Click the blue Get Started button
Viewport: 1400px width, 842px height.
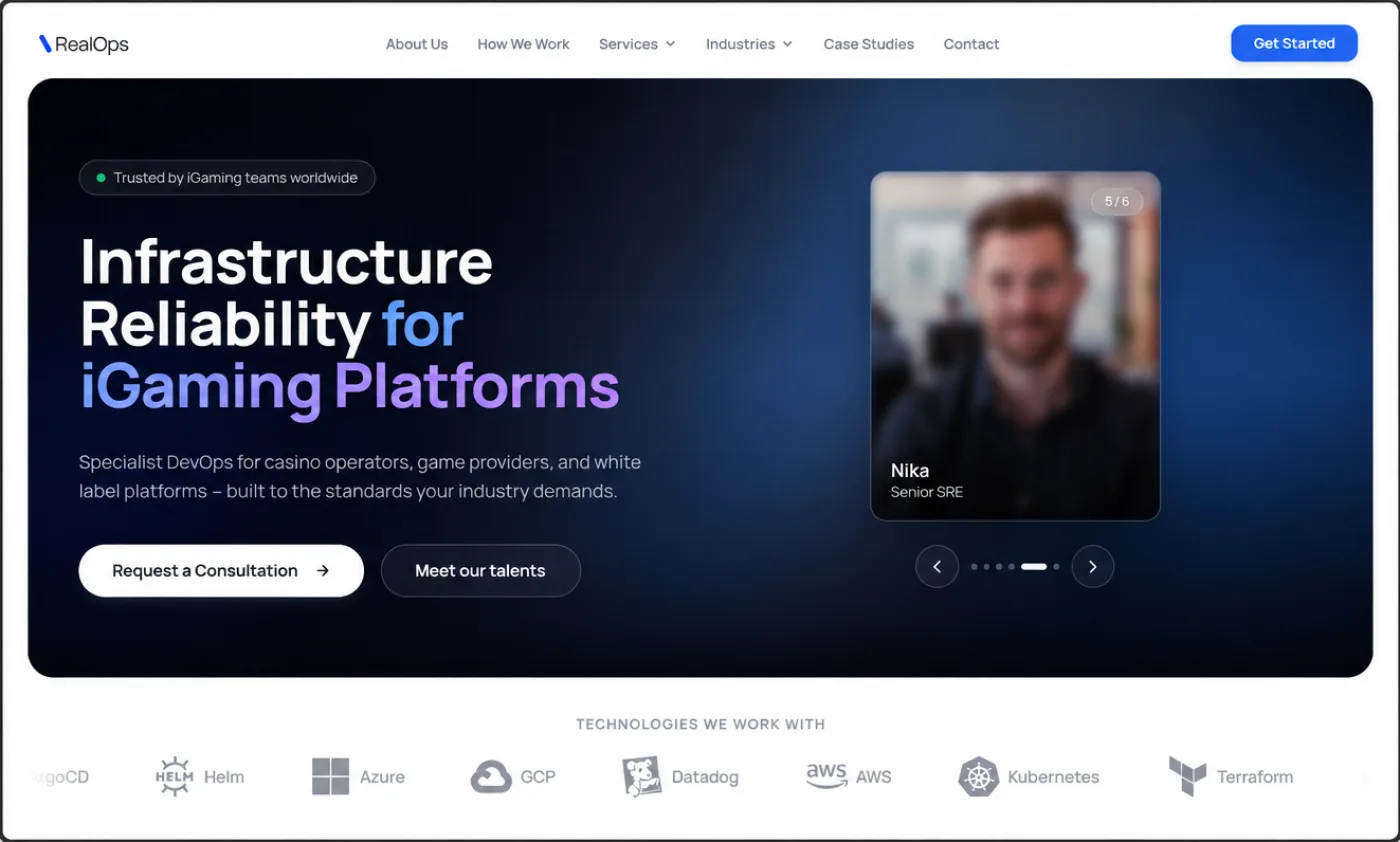pos(1294,43)
